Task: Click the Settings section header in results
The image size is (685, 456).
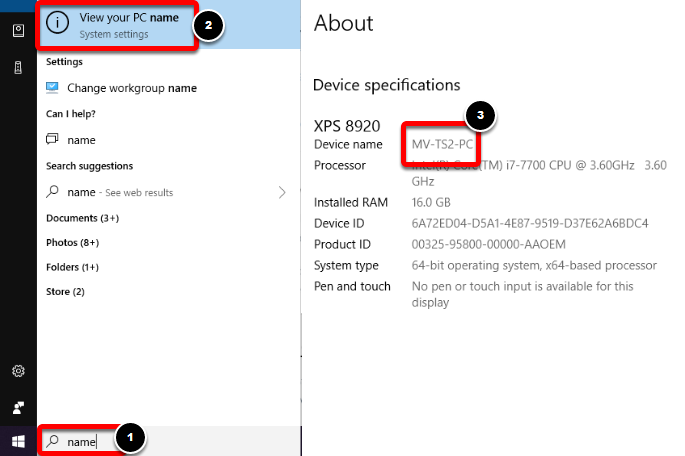Action: tap(64, 62)
